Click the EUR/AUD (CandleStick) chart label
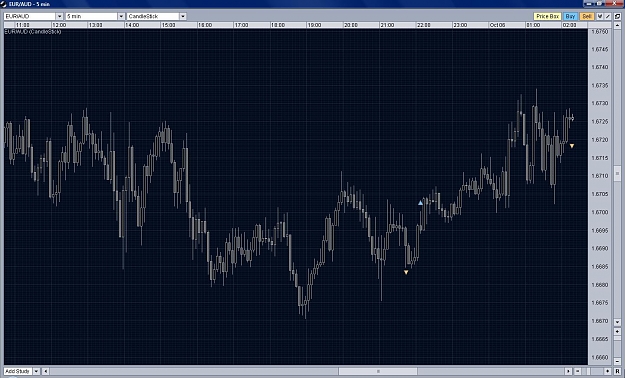This screenshot has width=625, height=378. (x=33, y=32)
